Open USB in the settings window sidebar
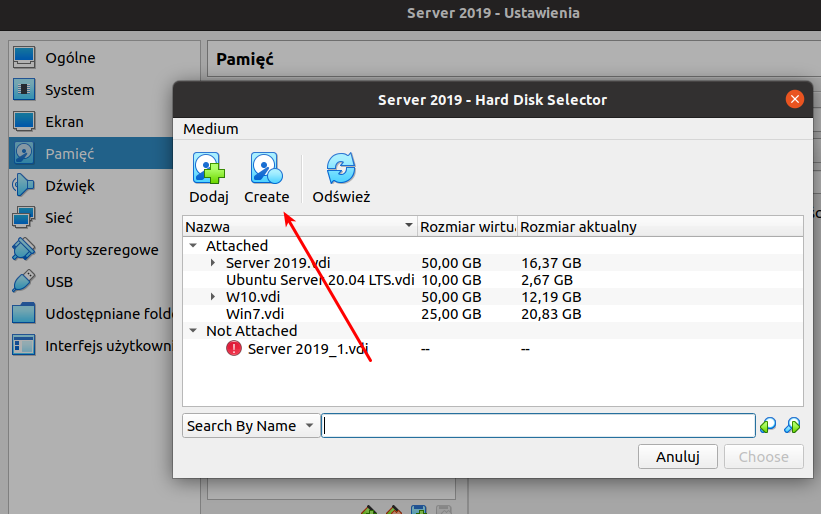 click(x=92, y=282)
